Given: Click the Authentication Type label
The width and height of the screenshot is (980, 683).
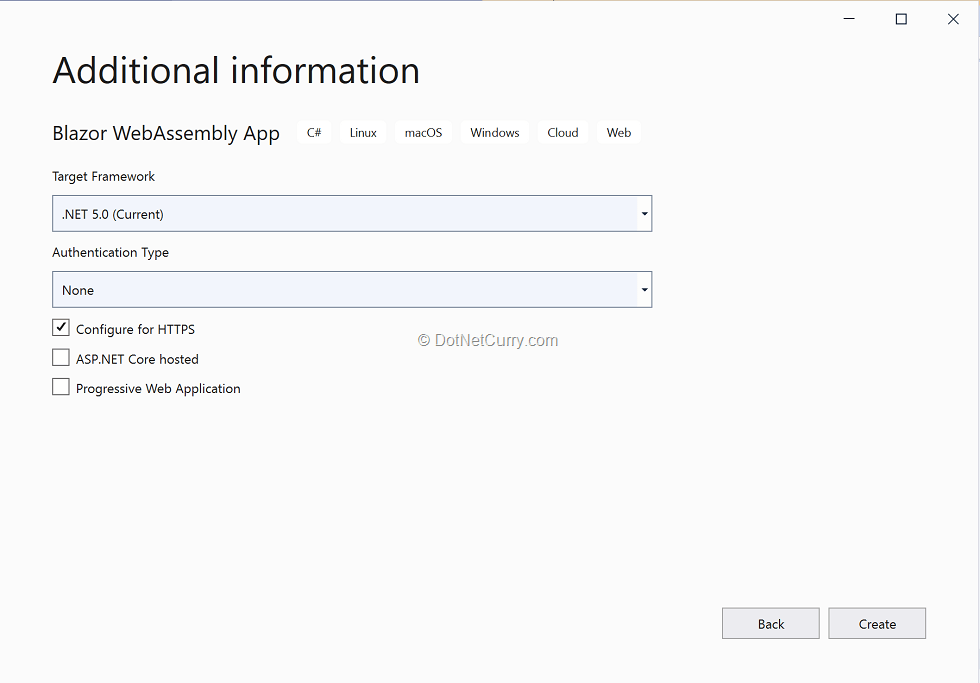Looking at the screenshot, I should click(110, 252).
